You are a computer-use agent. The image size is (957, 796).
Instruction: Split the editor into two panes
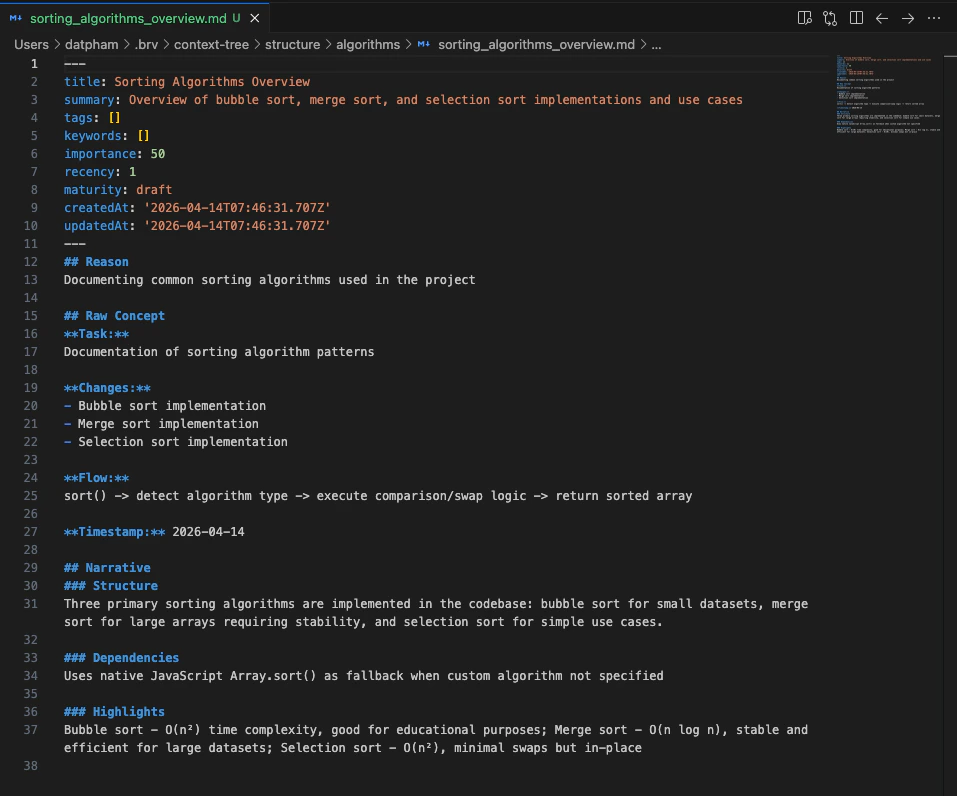858,18
